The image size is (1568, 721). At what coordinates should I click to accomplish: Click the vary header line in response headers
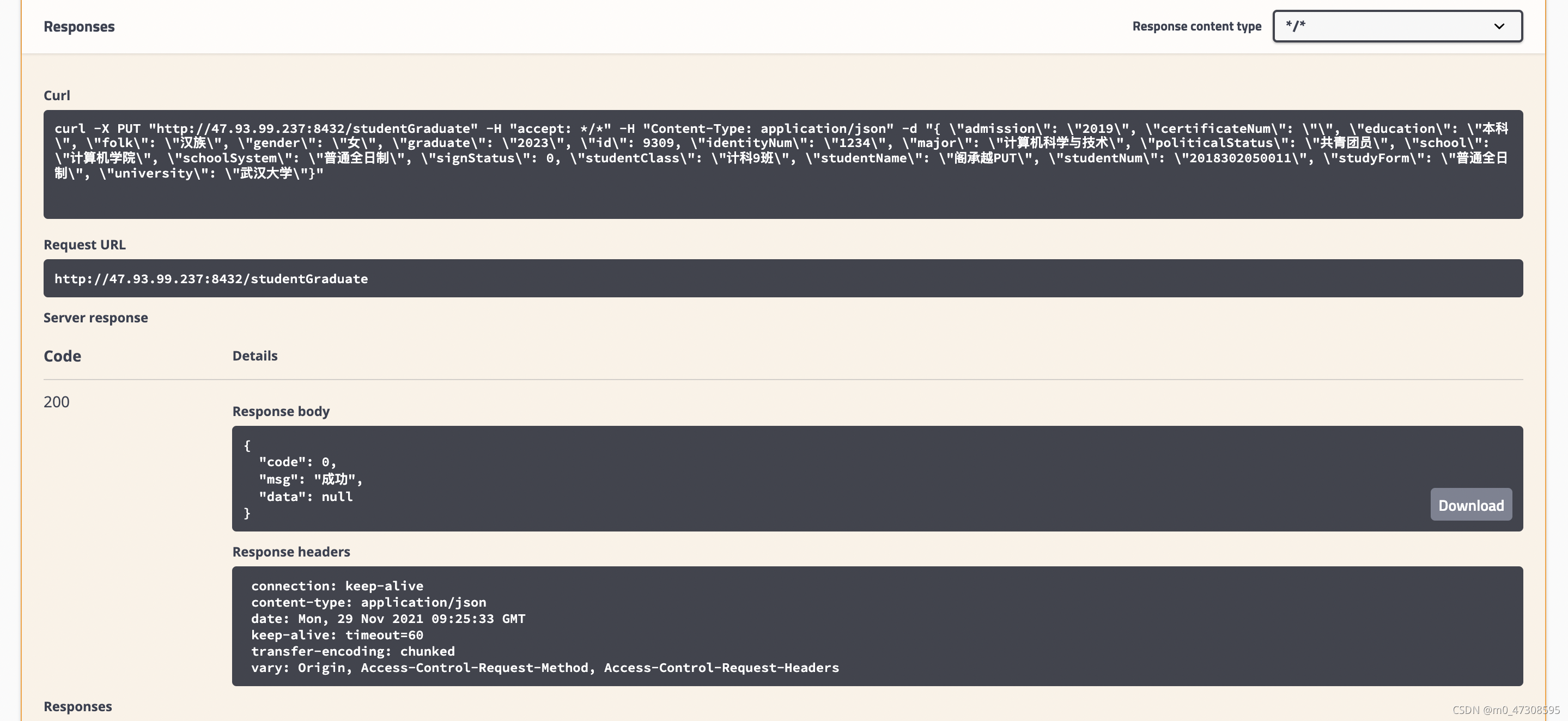point(545,668)
